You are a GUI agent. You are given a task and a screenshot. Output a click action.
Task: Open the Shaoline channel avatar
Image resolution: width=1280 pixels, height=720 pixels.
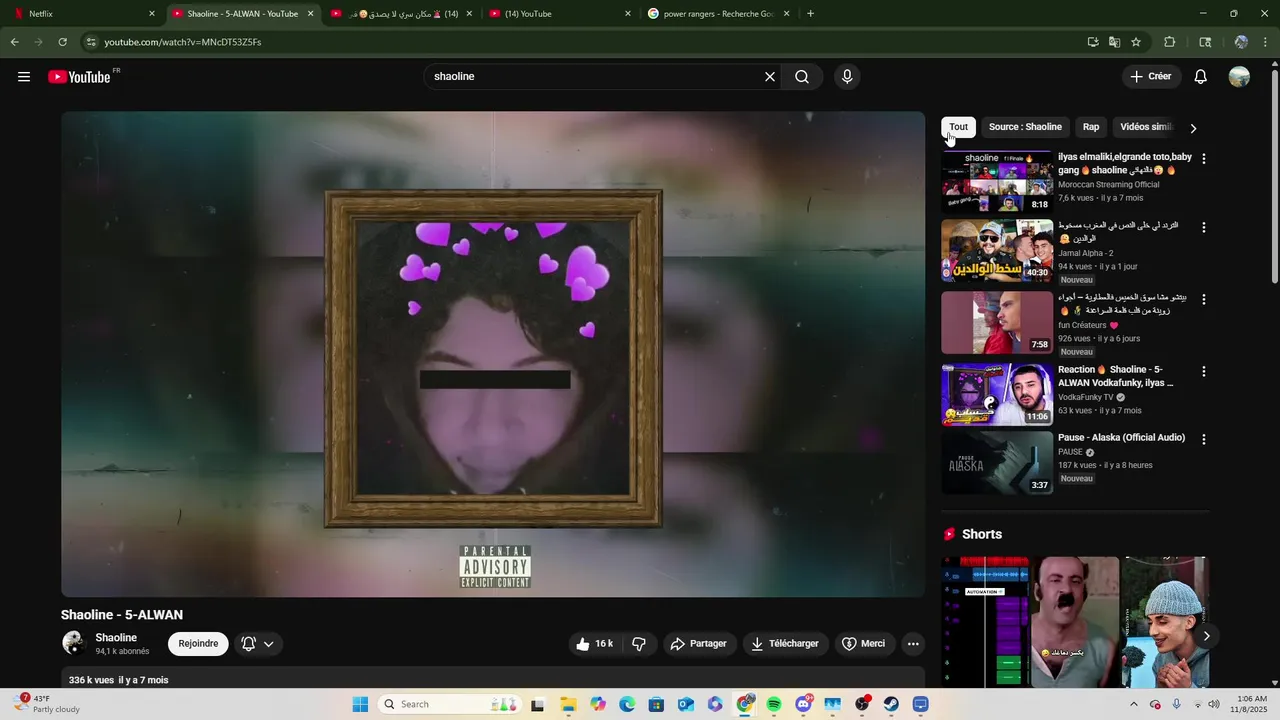(73, 643)
